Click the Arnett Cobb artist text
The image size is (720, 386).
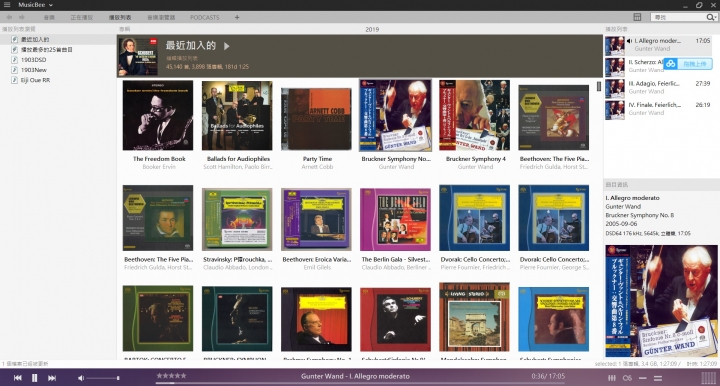(317, 167)
